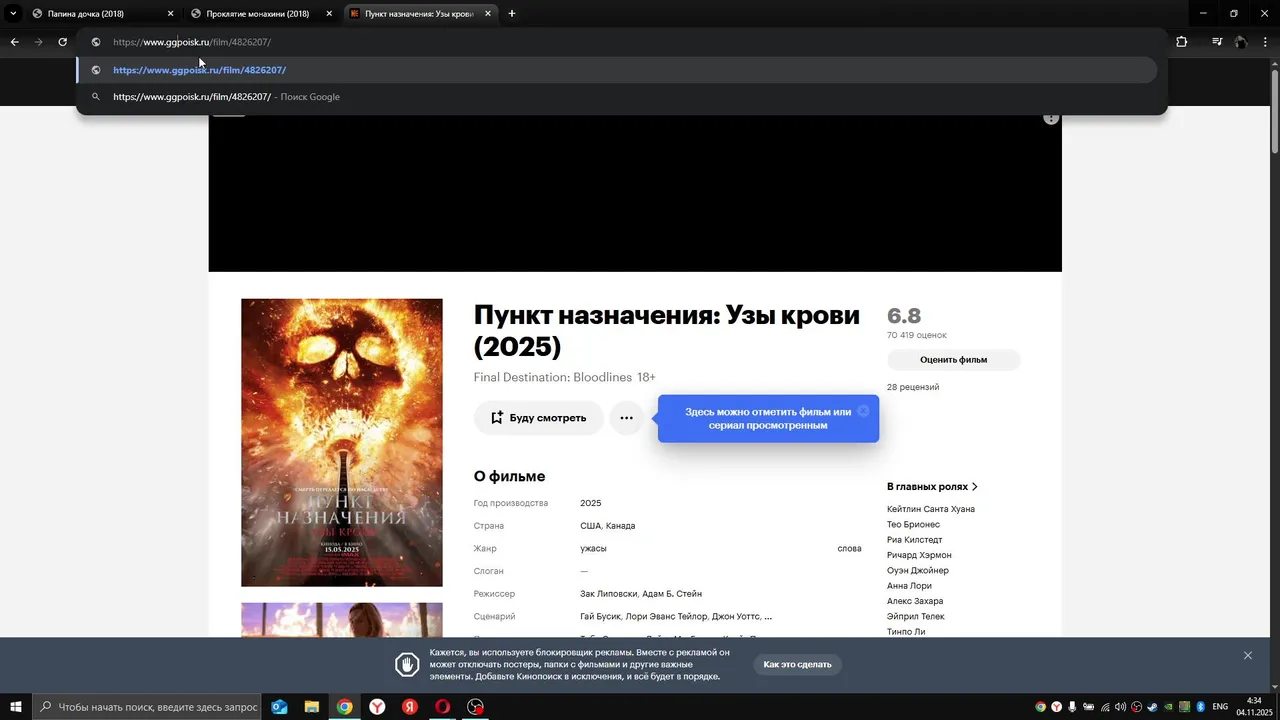
Task: Open actor 'Кейтлин Санта Хуана' link
Action: tap(931, 509)
